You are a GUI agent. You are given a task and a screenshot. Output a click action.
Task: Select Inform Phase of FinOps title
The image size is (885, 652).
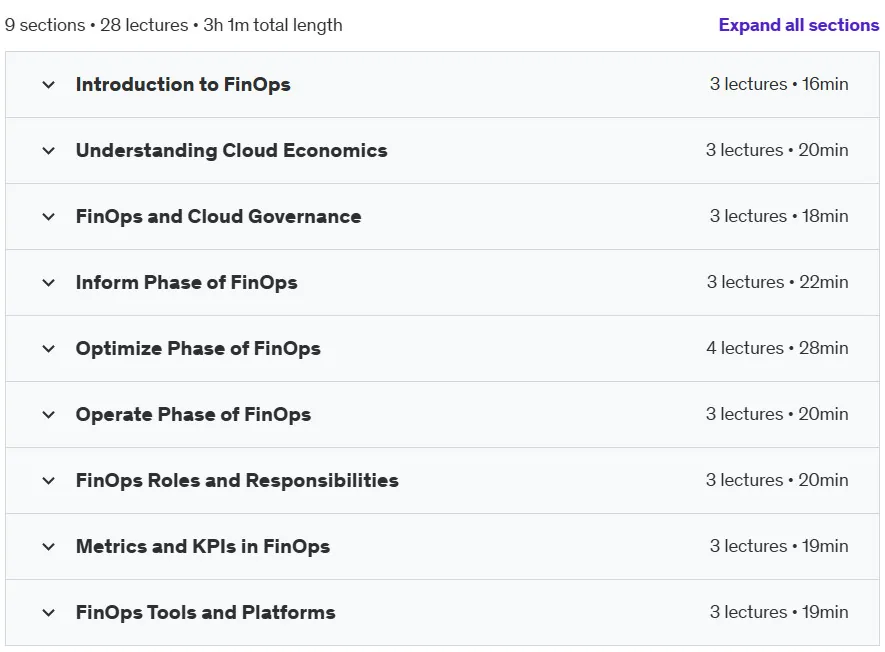click(186, 283)
